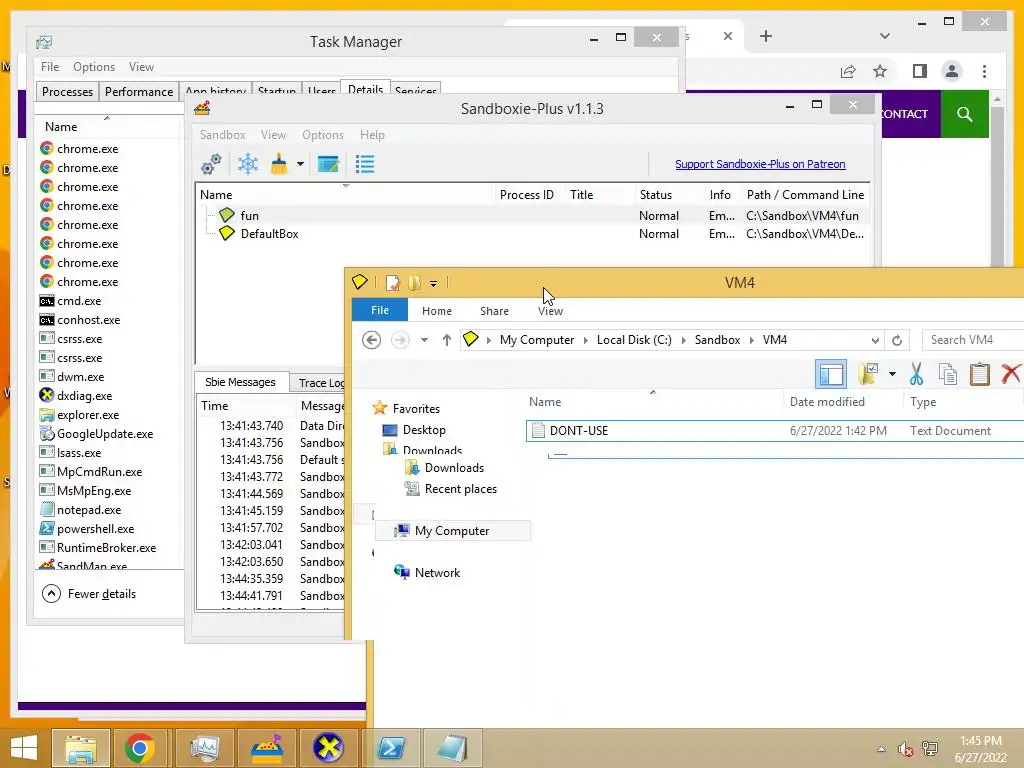Switch to Performance tab in Task Manager
The width and height of the screenshot is (1024, 768).
click(x=139, y=91)
